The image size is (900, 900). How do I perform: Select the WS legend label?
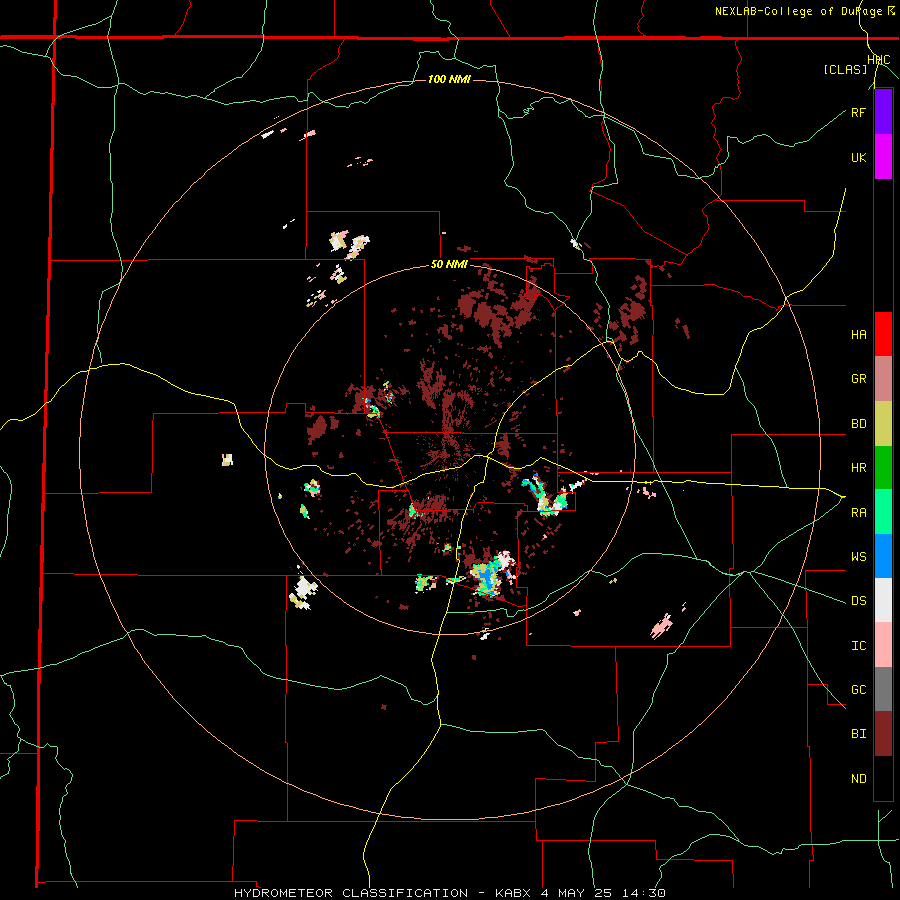tap(858, 557)
